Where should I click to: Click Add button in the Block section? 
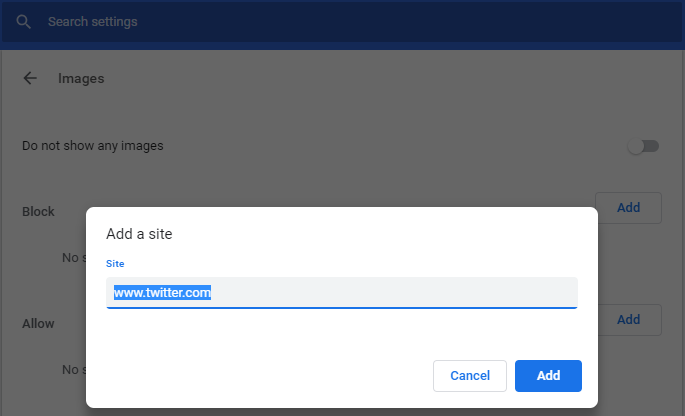click(628, 208)
